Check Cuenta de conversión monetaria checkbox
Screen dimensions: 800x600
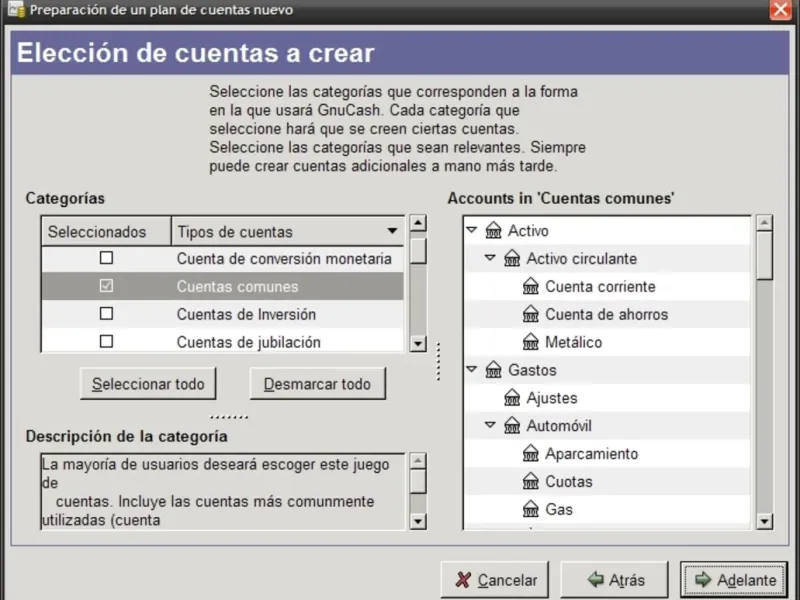pos(106,258)
